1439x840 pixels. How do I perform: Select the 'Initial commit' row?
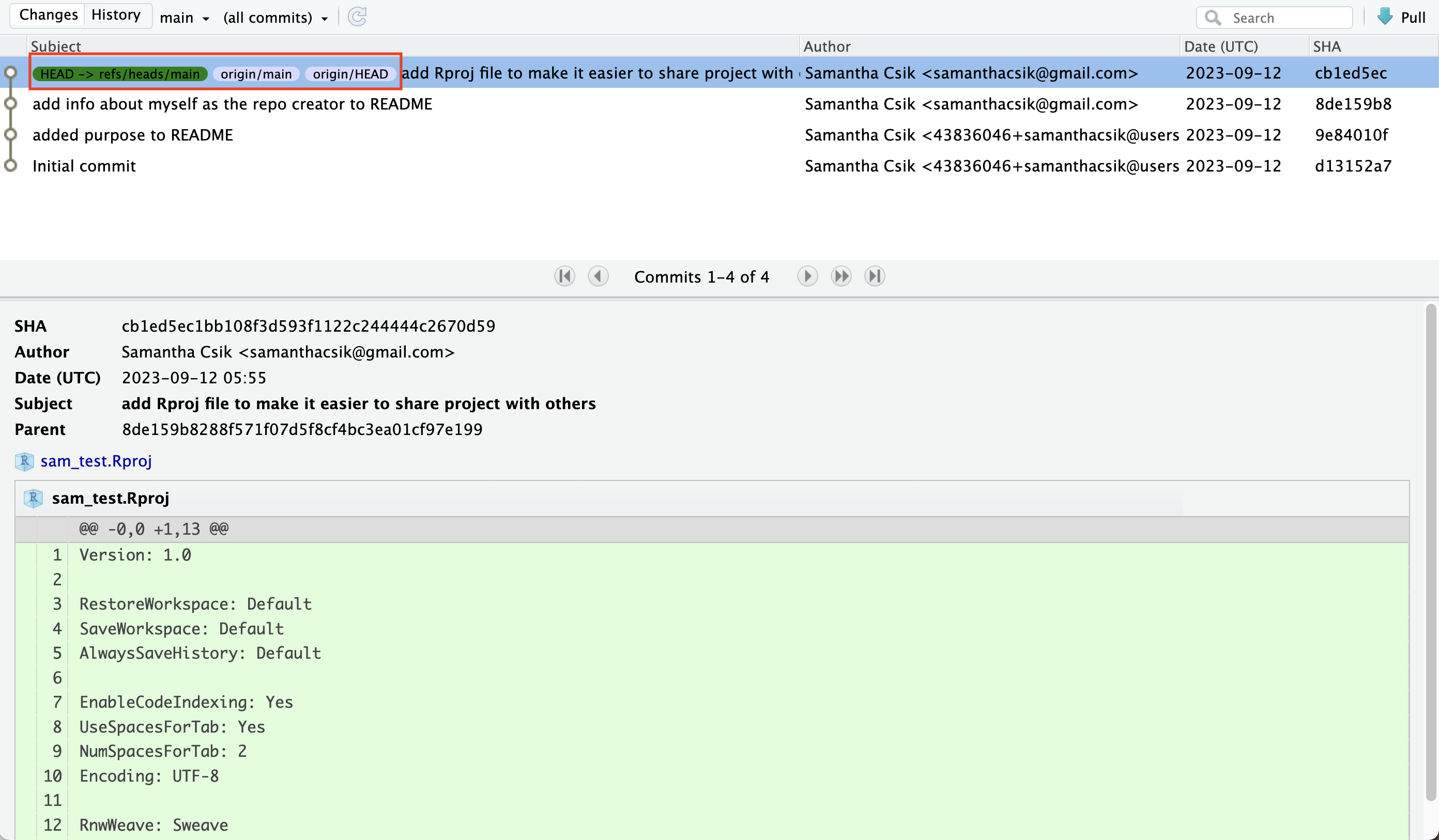84,166
